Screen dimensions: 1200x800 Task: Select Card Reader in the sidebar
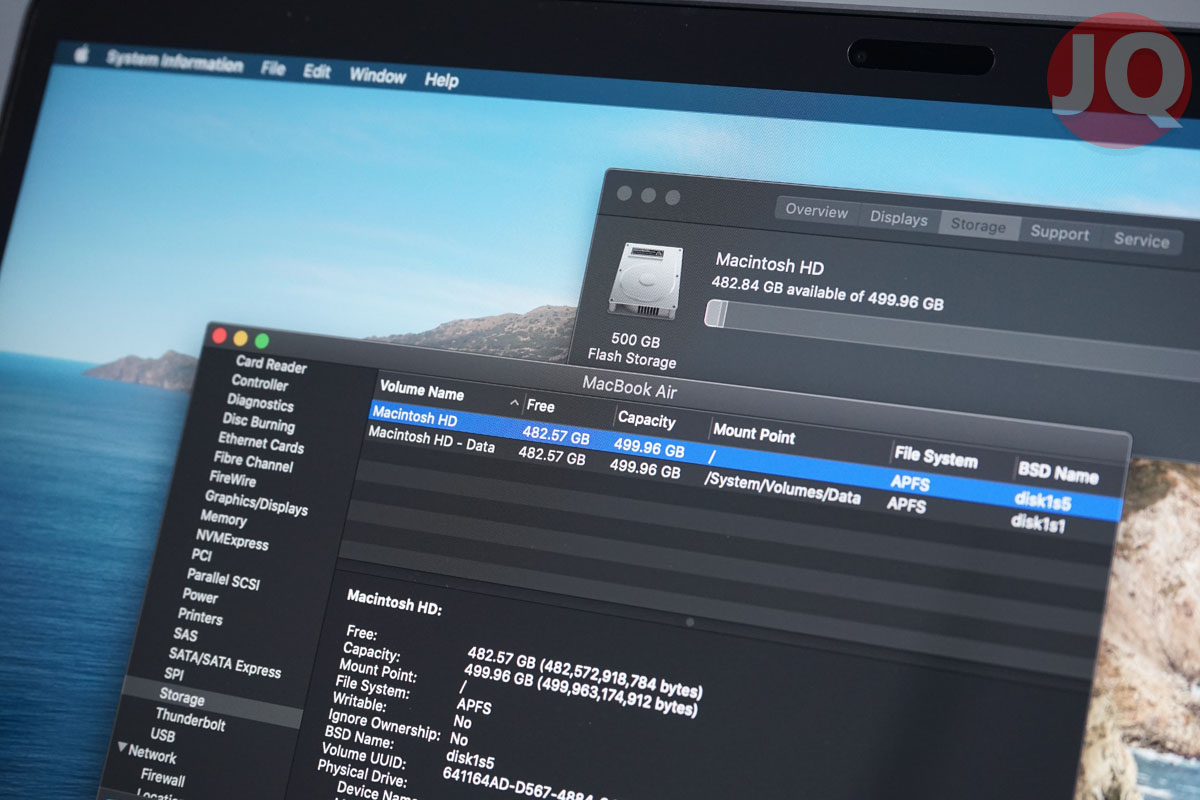271,365
